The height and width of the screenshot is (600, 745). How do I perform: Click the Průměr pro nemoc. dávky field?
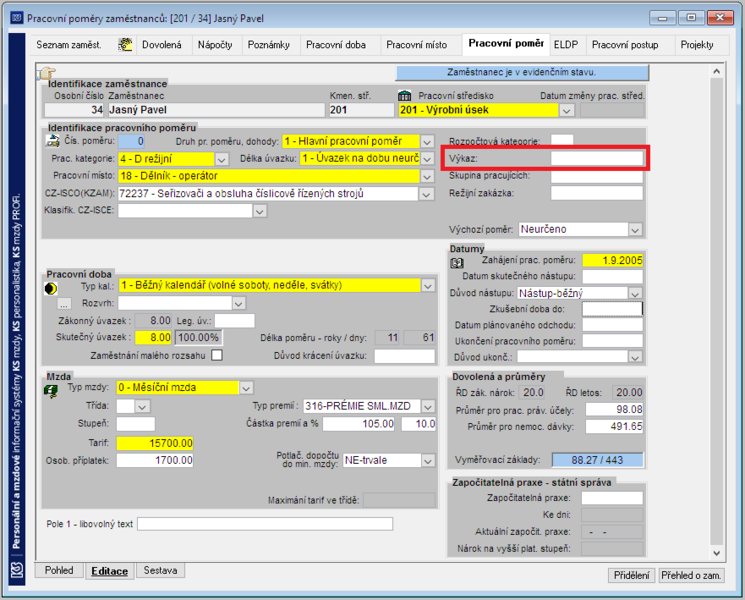pos(614,427)
